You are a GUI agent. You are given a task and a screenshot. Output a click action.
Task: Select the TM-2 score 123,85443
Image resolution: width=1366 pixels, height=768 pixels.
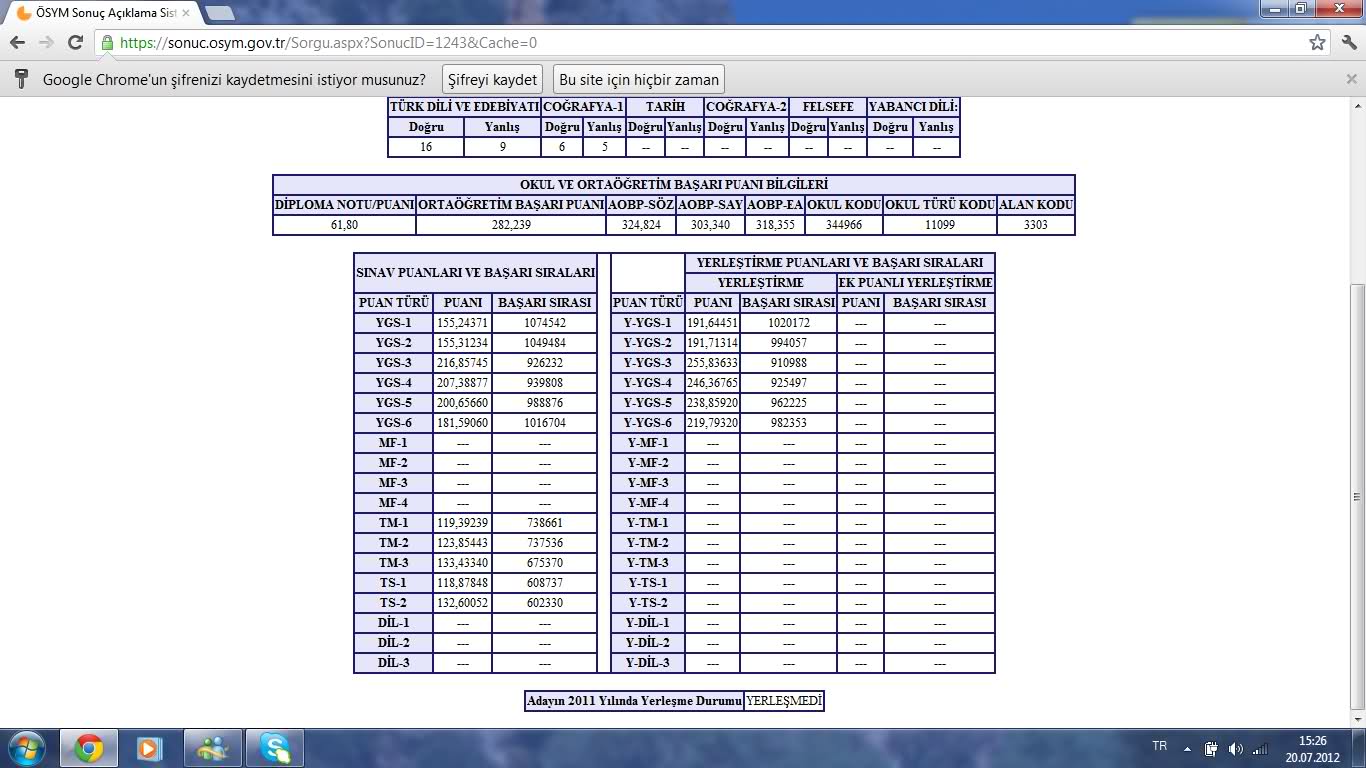(x=462, y=543)
